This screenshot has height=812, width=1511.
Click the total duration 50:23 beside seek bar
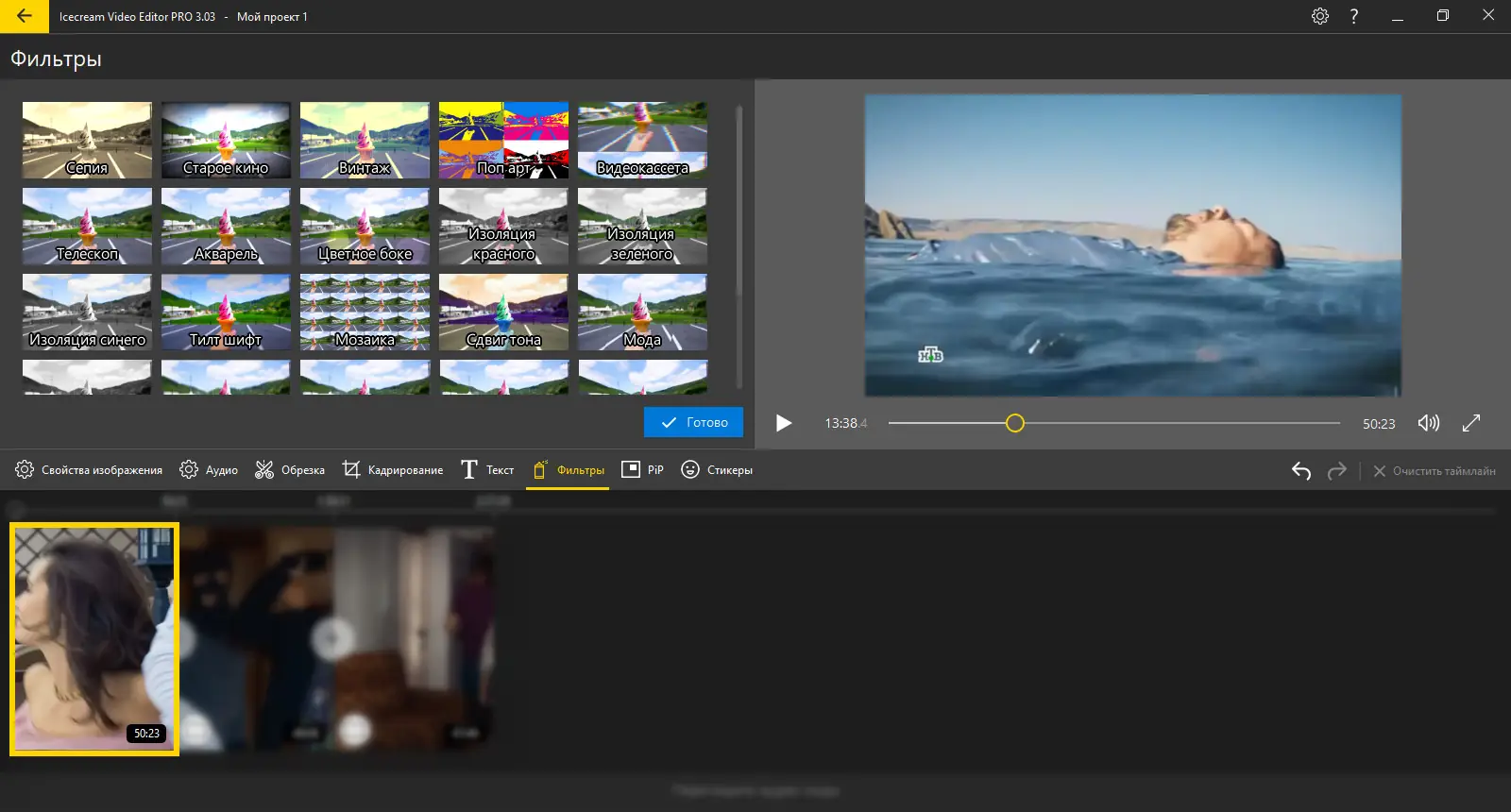1379,424
